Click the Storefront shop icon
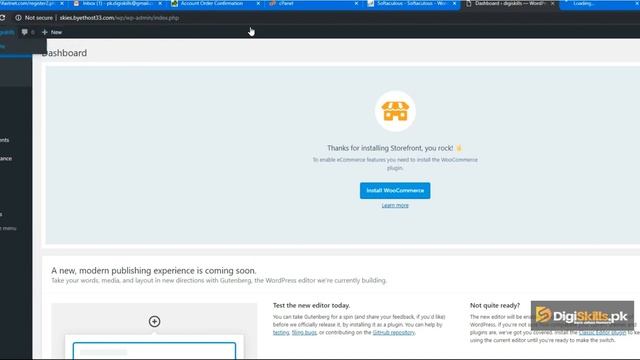Viewport: 640px width, 360px height. [x=395, y=111]
